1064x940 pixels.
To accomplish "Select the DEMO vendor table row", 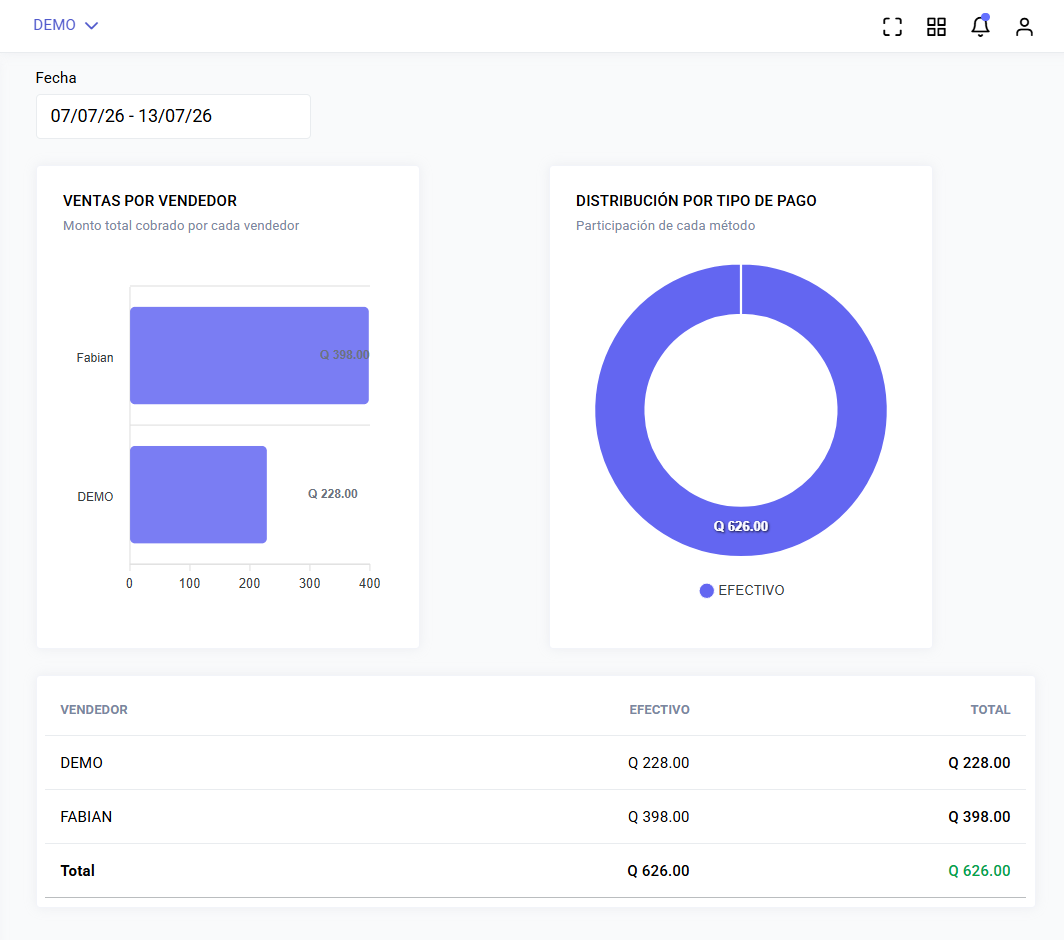I will click(x=535, y=763).
